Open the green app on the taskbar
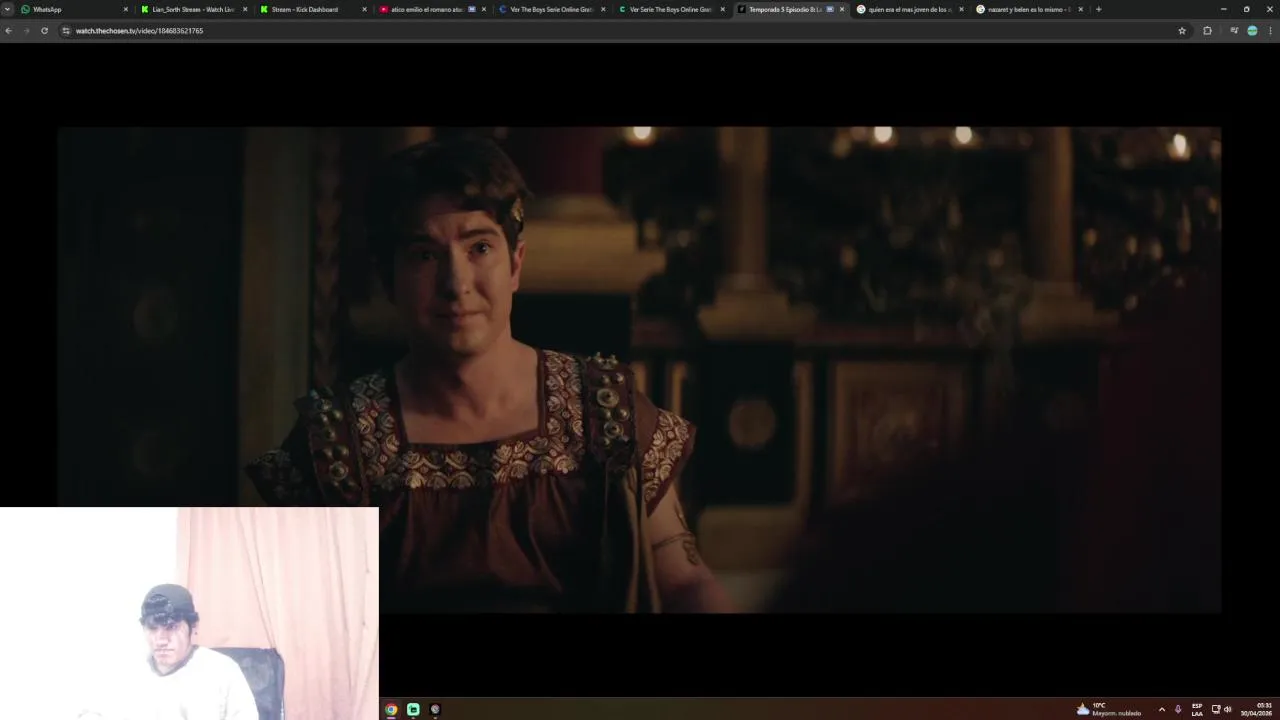The width and height of the screenshot is (1280, 720). tap(413, 709)
